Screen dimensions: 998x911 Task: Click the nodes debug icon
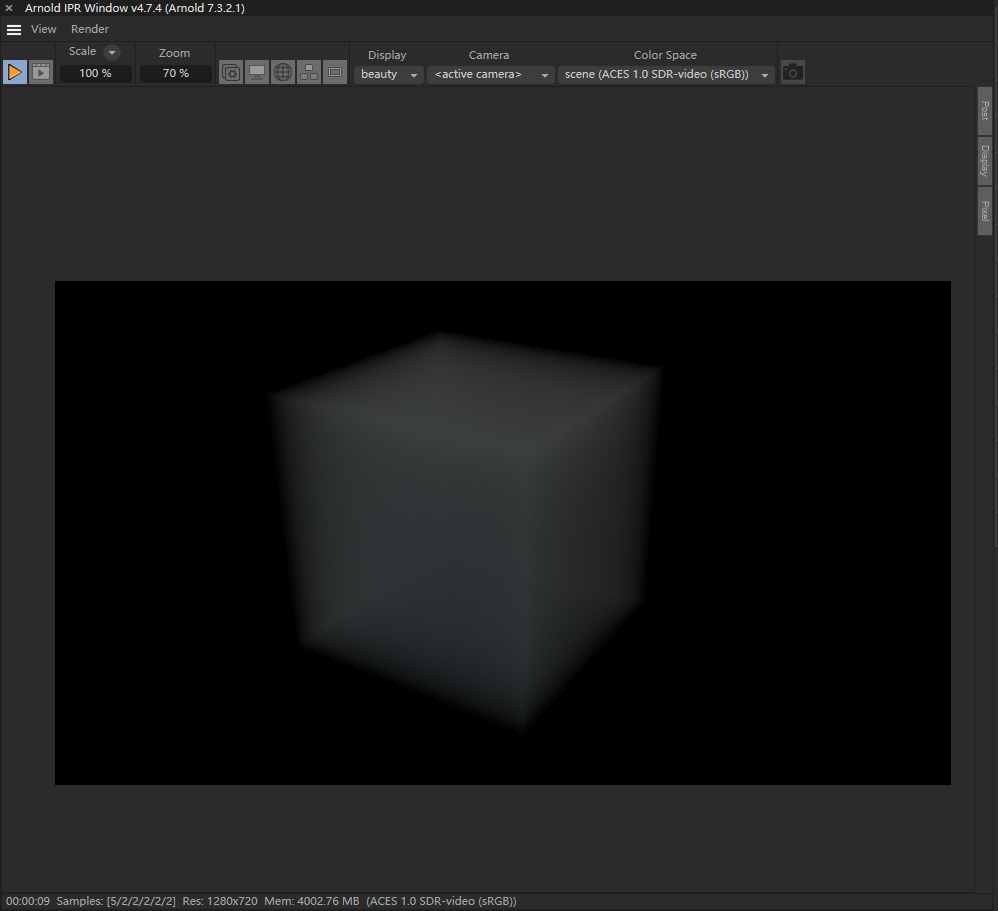[x=308, y=71]
